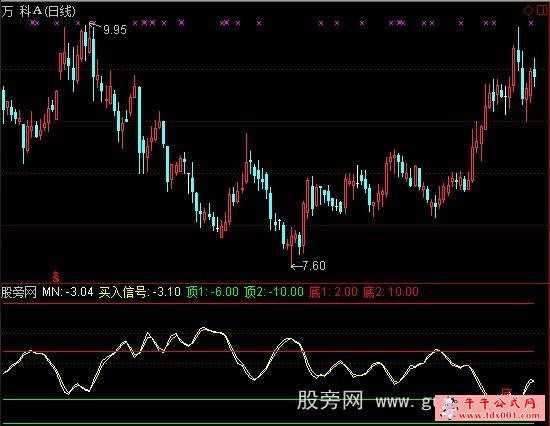The height and width of the screenshot is (426, 550).
Task: Click the arrow marker next to 7.60 low
Action: (x=296, y=266)
